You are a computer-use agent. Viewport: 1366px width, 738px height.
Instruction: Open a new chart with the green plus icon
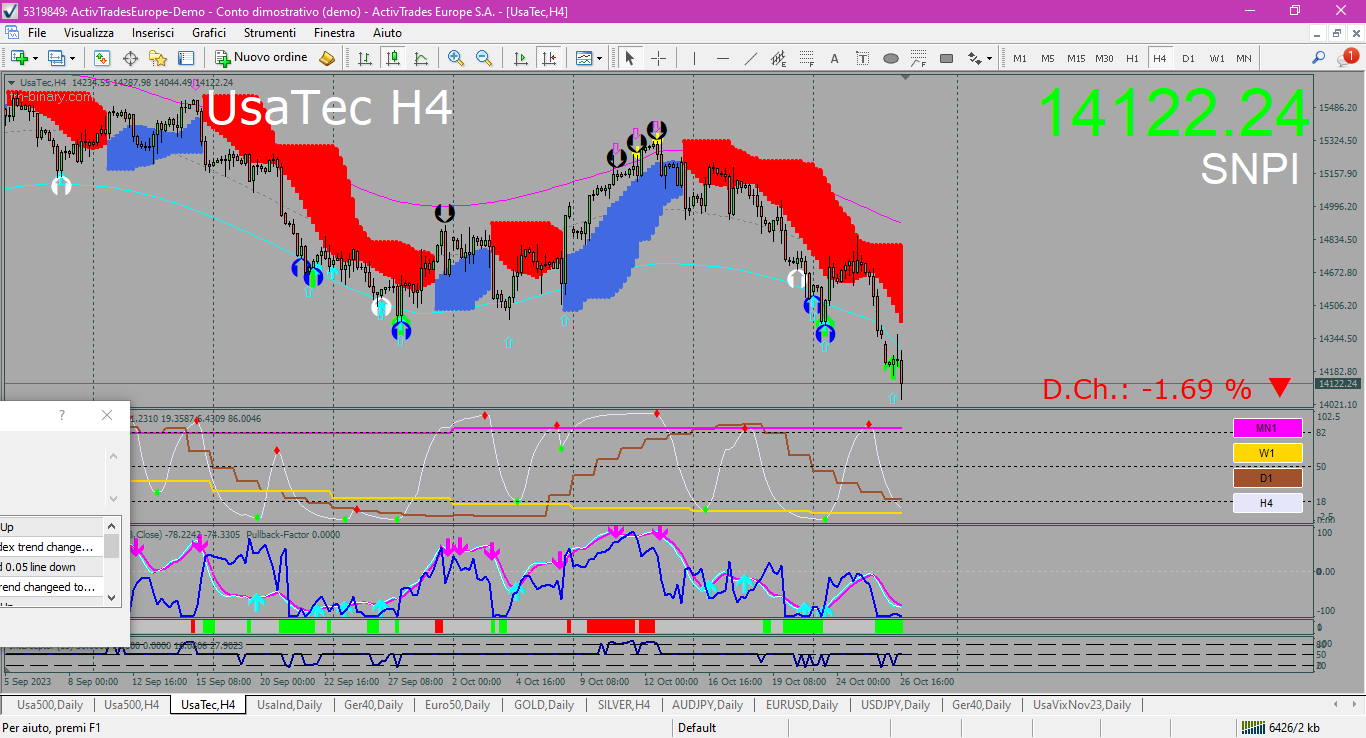[19, 58]
